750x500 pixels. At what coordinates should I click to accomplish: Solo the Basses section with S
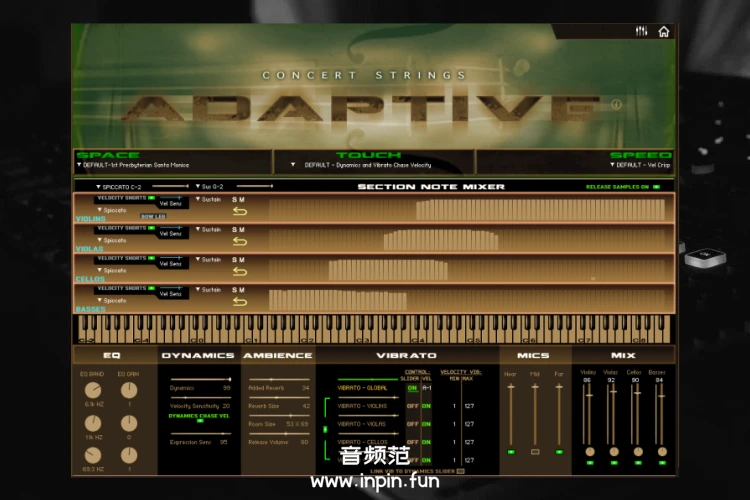(234, 290)
